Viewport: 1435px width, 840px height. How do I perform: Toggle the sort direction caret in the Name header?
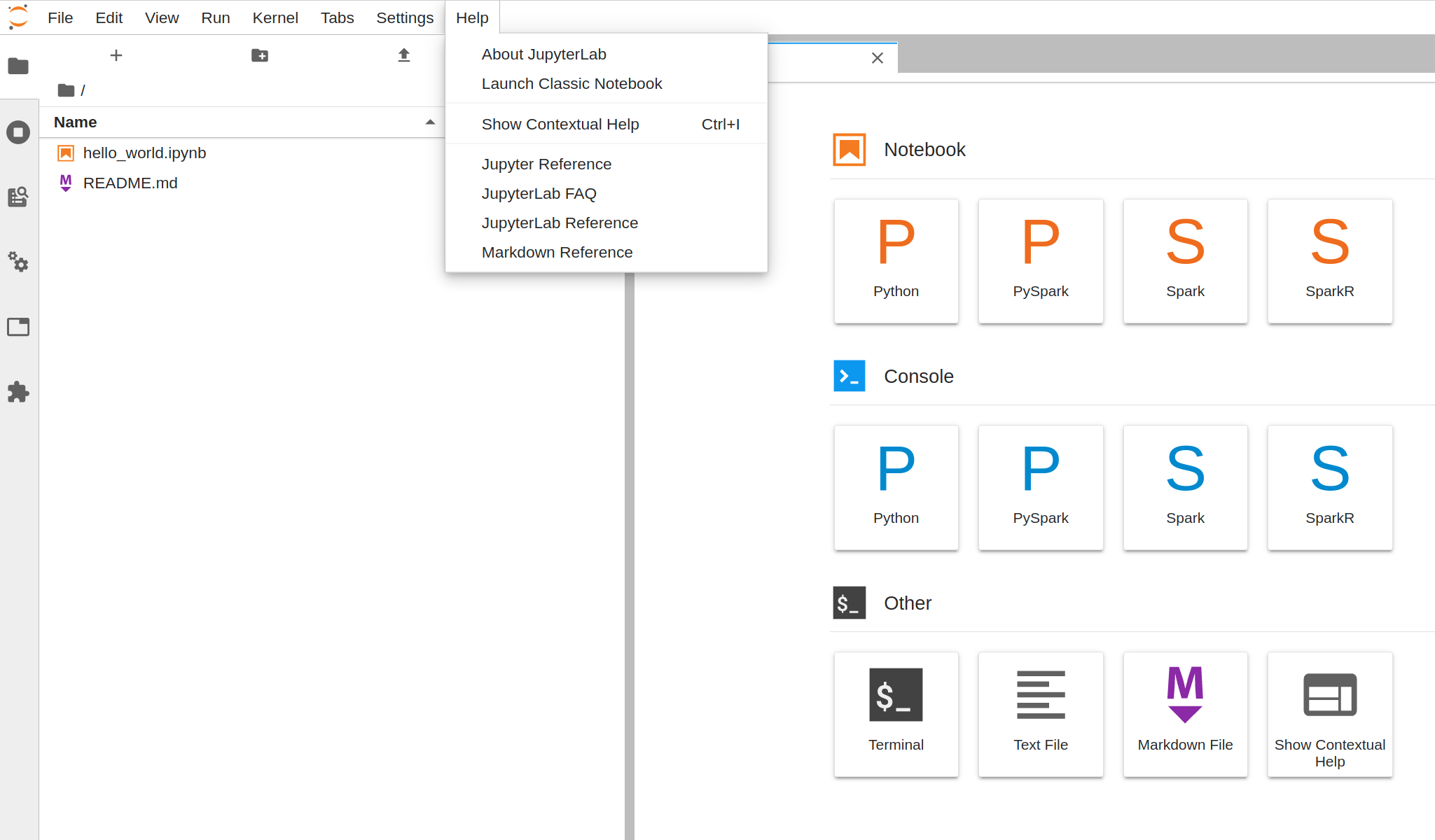(430, 122)
